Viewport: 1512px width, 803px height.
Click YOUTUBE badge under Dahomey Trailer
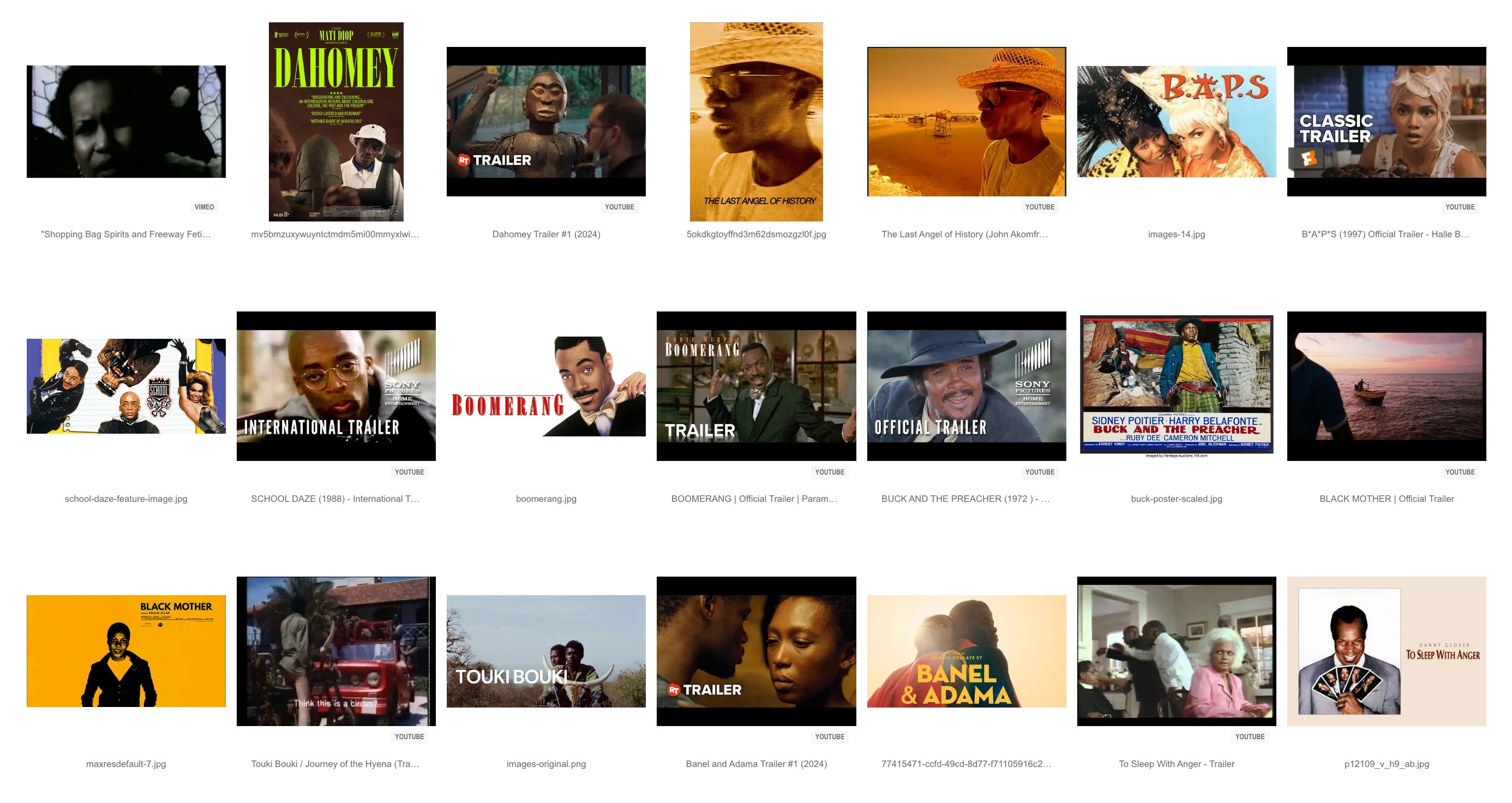pos(619,207)
